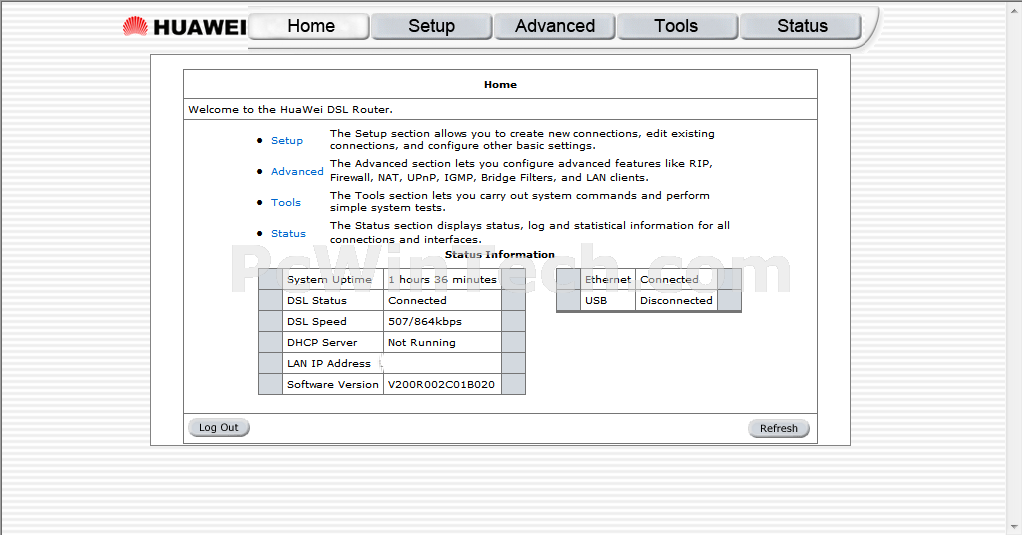Follow the Advanced link in list

297,171
